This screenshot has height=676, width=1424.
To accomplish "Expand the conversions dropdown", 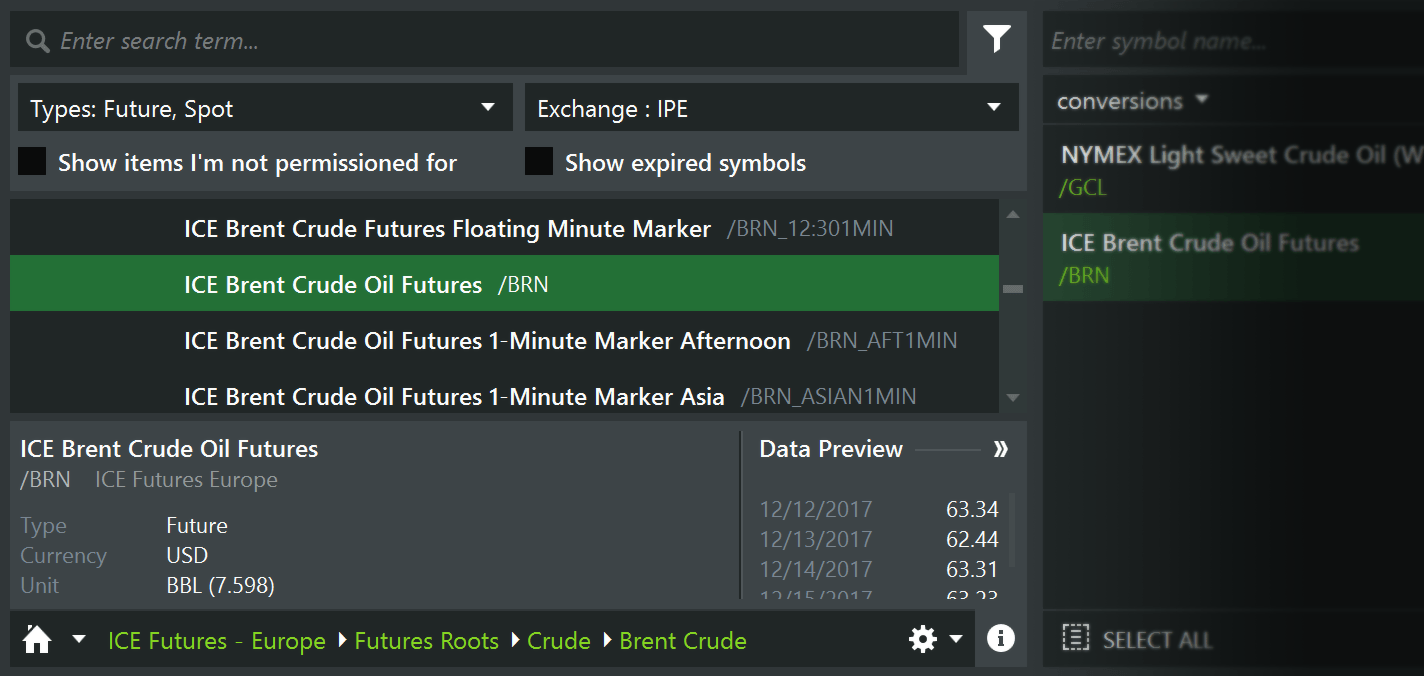I will 1132,101.
